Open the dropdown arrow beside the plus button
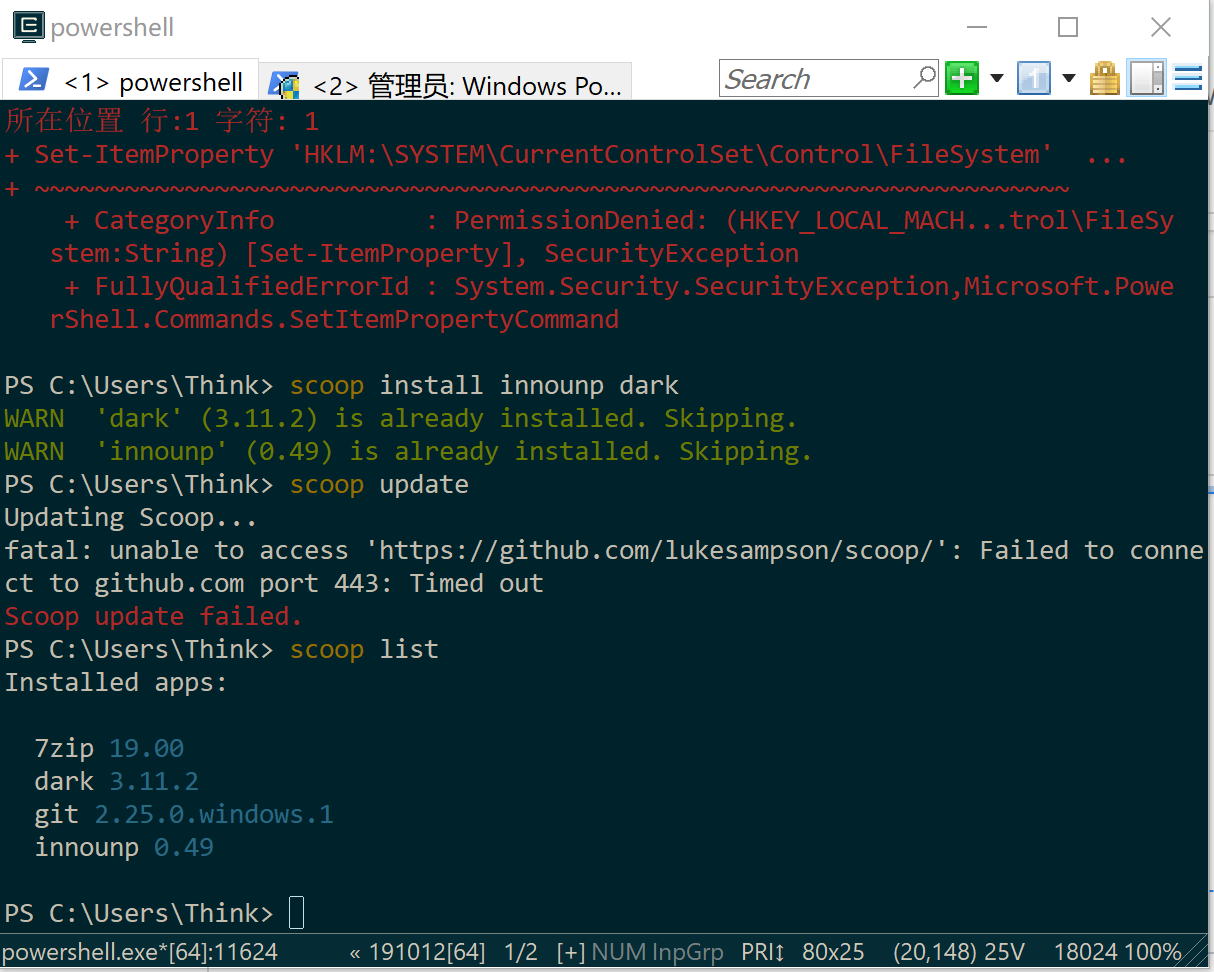 pyautogui.click(x=997, y=77)
